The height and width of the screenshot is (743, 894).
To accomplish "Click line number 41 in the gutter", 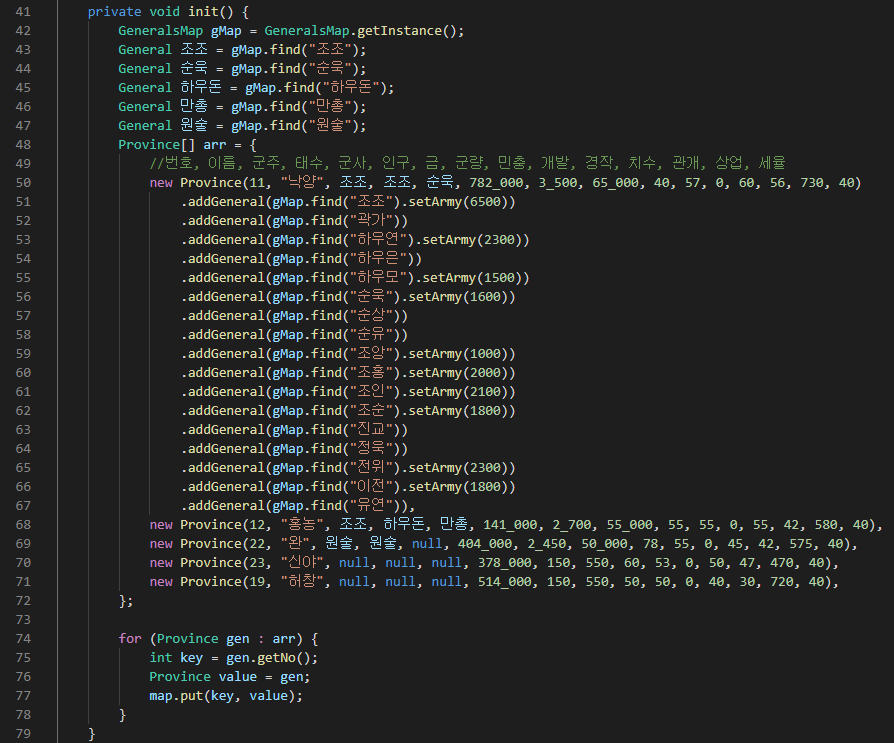I will point(23,12).
